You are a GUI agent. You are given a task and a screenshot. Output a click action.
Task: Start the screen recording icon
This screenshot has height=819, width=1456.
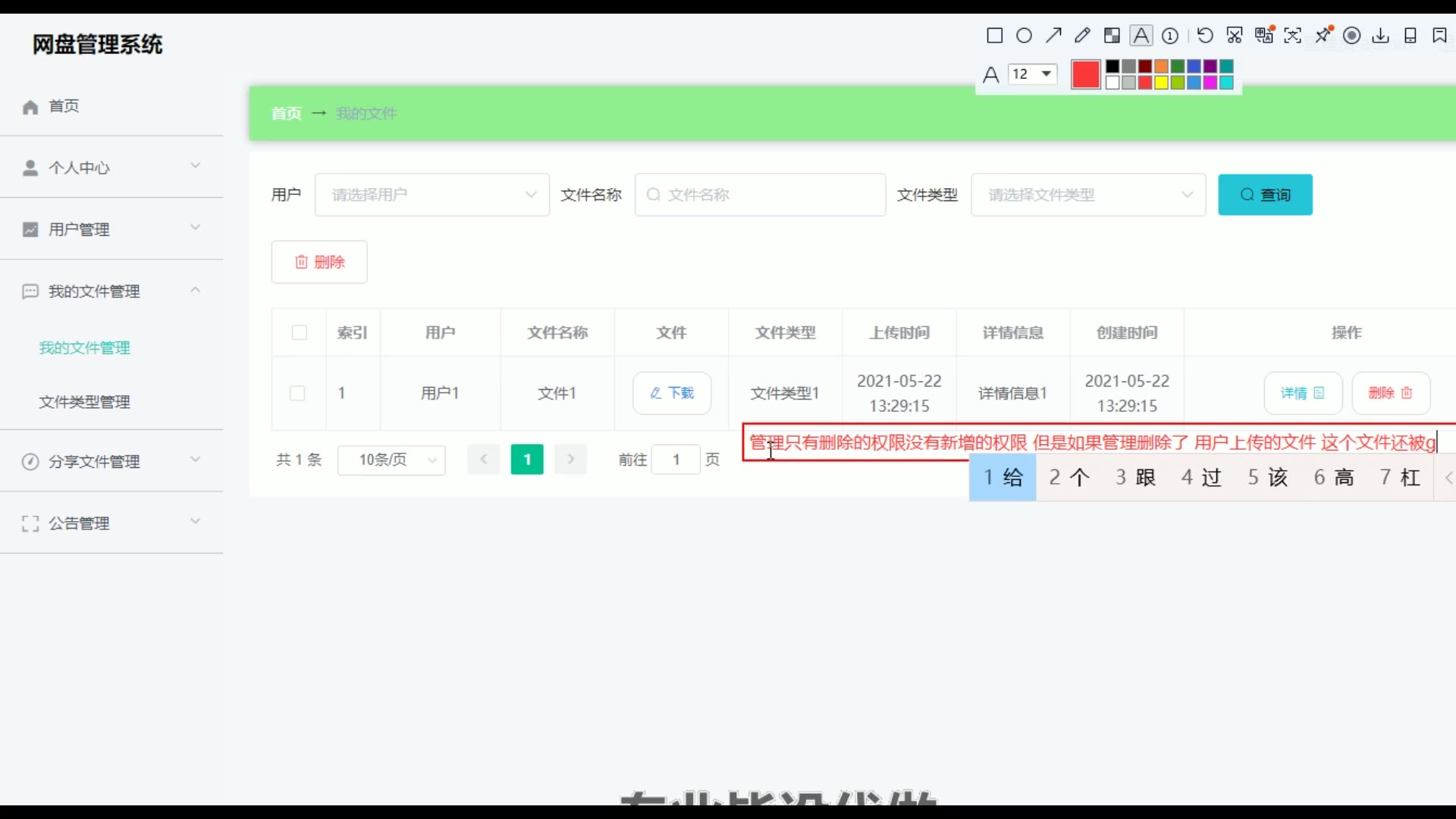(x=1351, y=36)
